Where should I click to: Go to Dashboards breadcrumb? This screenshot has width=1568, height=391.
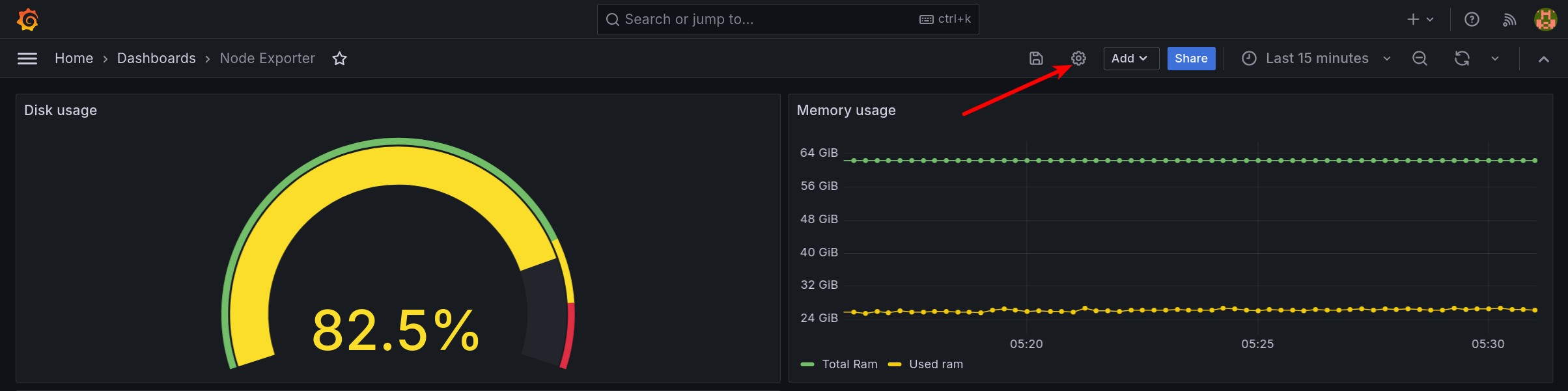(x=156, y=59)
